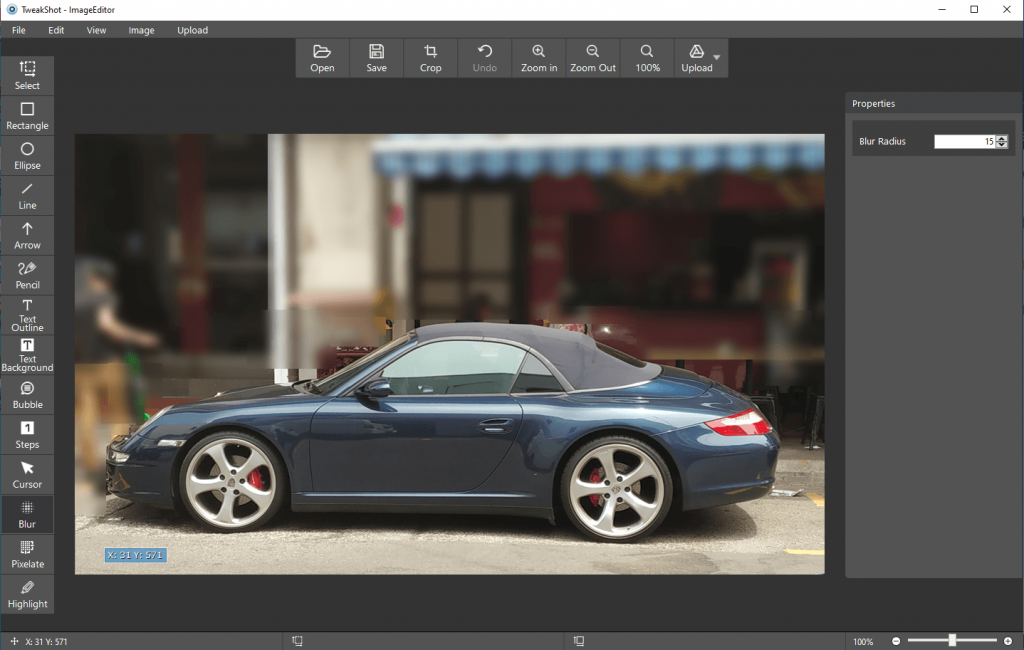The image size is (1024, 650).
Task: Click Zoom in on the toolbar
Action: [538, 57]
